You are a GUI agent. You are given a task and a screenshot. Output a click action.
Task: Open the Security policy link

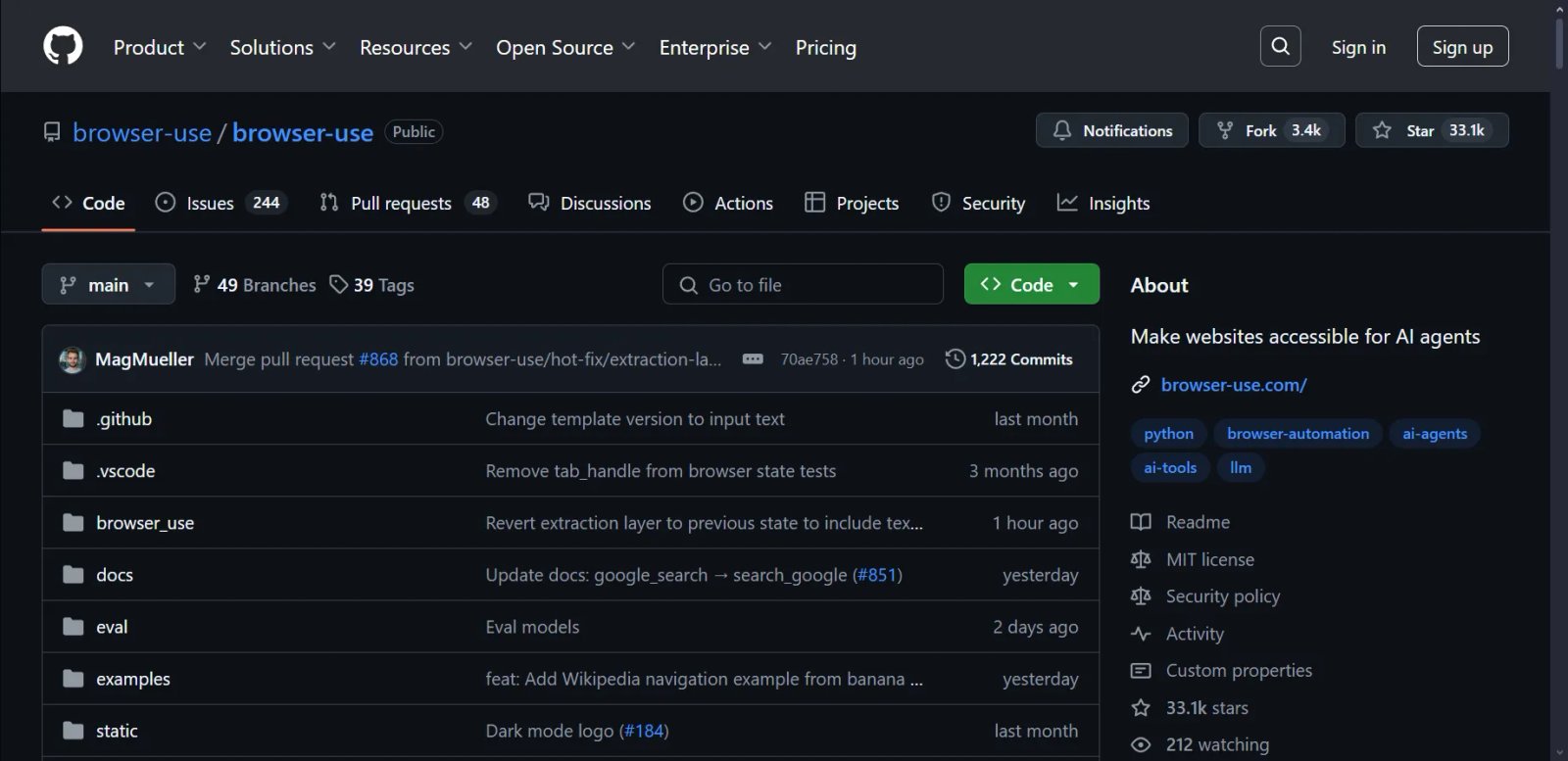[1223, 596]
